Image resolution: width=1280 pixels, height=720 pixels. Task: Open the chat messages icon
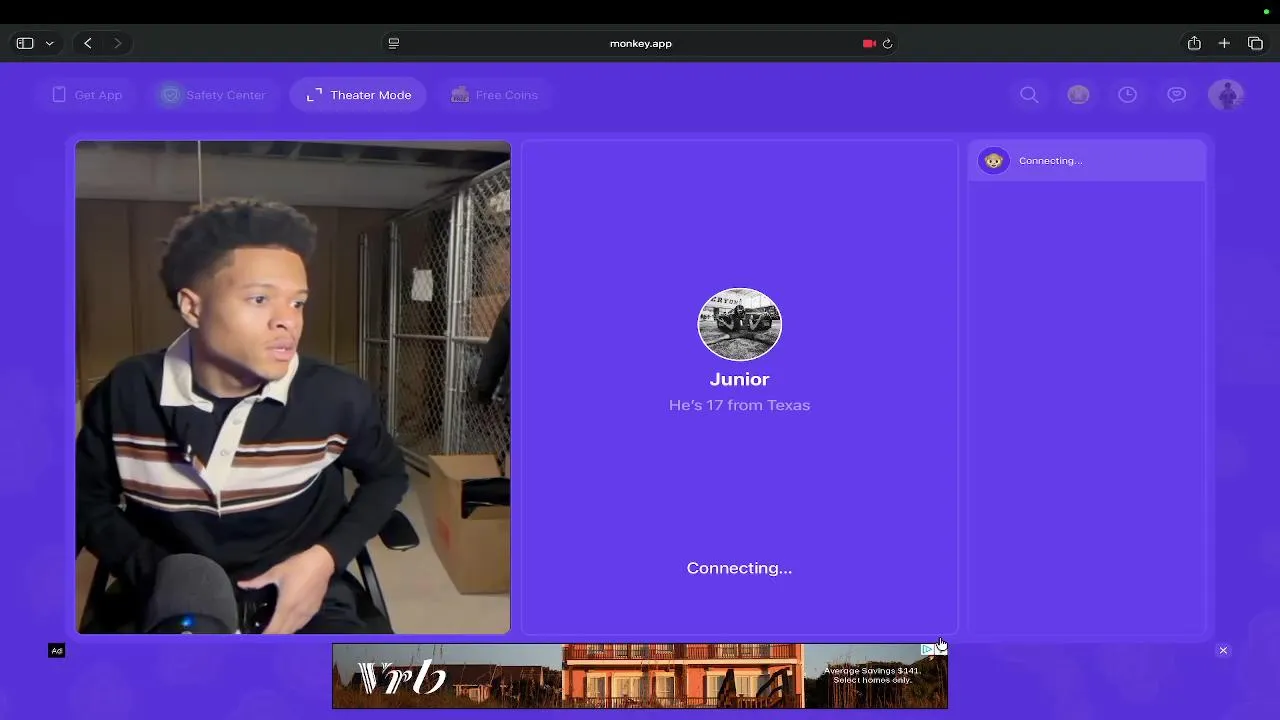tap(1177, 95)
